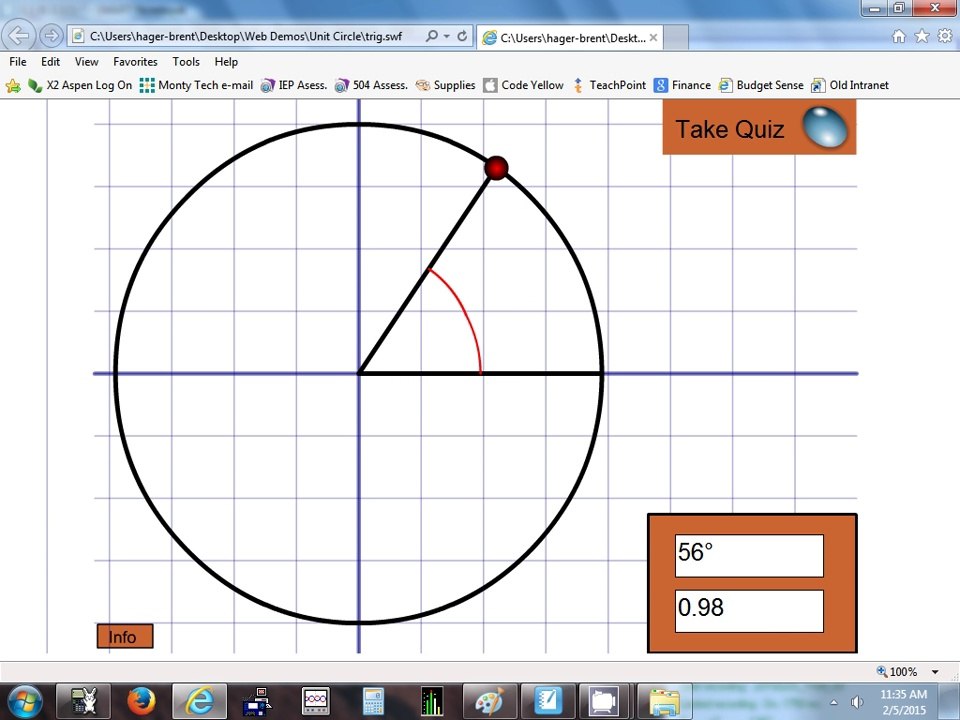Screen dimensions: 960x720
Task: Open the waveform device taskbar icon
Action: click(315, 701)
